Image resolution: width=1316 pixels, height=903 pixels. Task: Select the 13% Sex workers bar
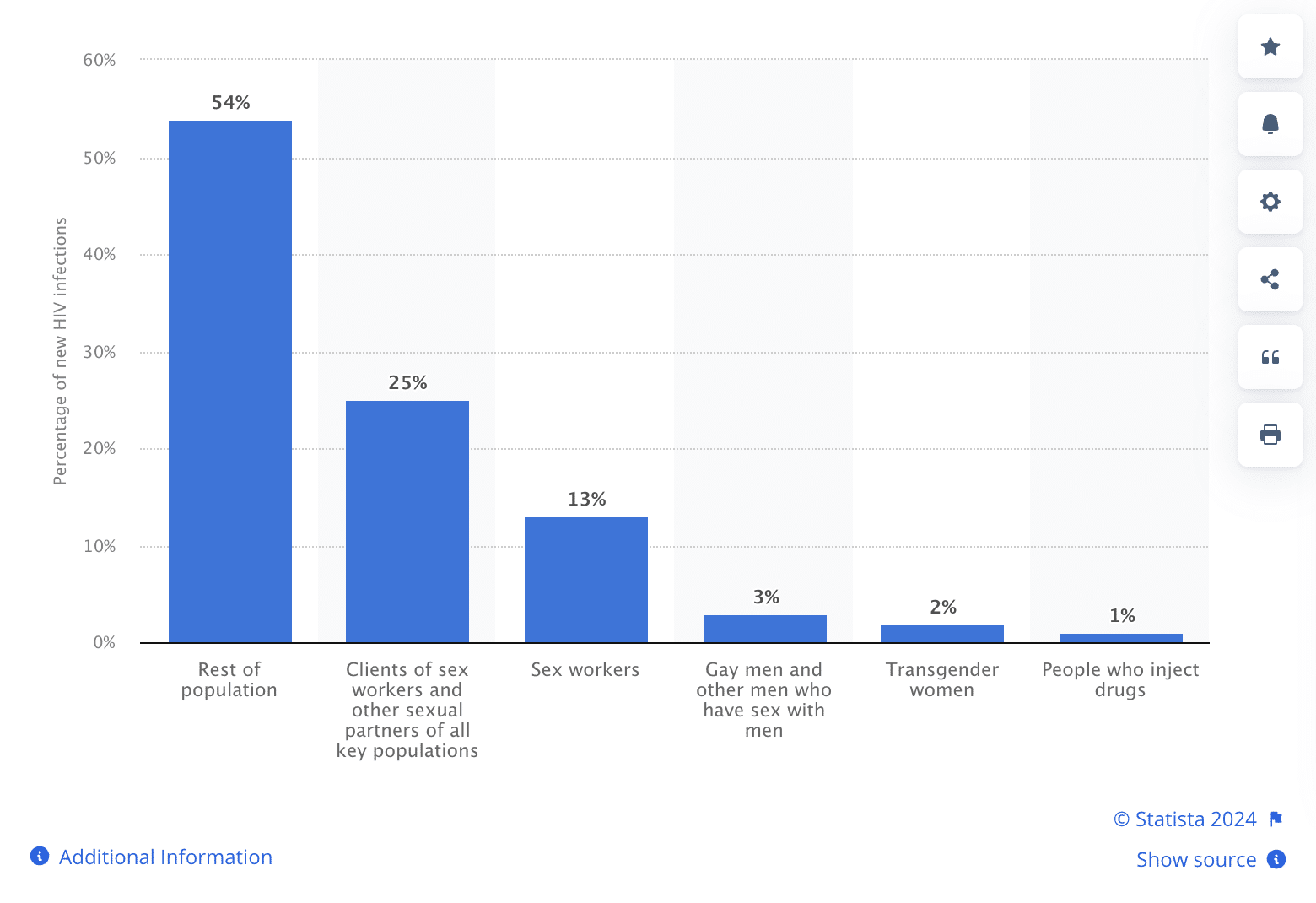[586, 580]
